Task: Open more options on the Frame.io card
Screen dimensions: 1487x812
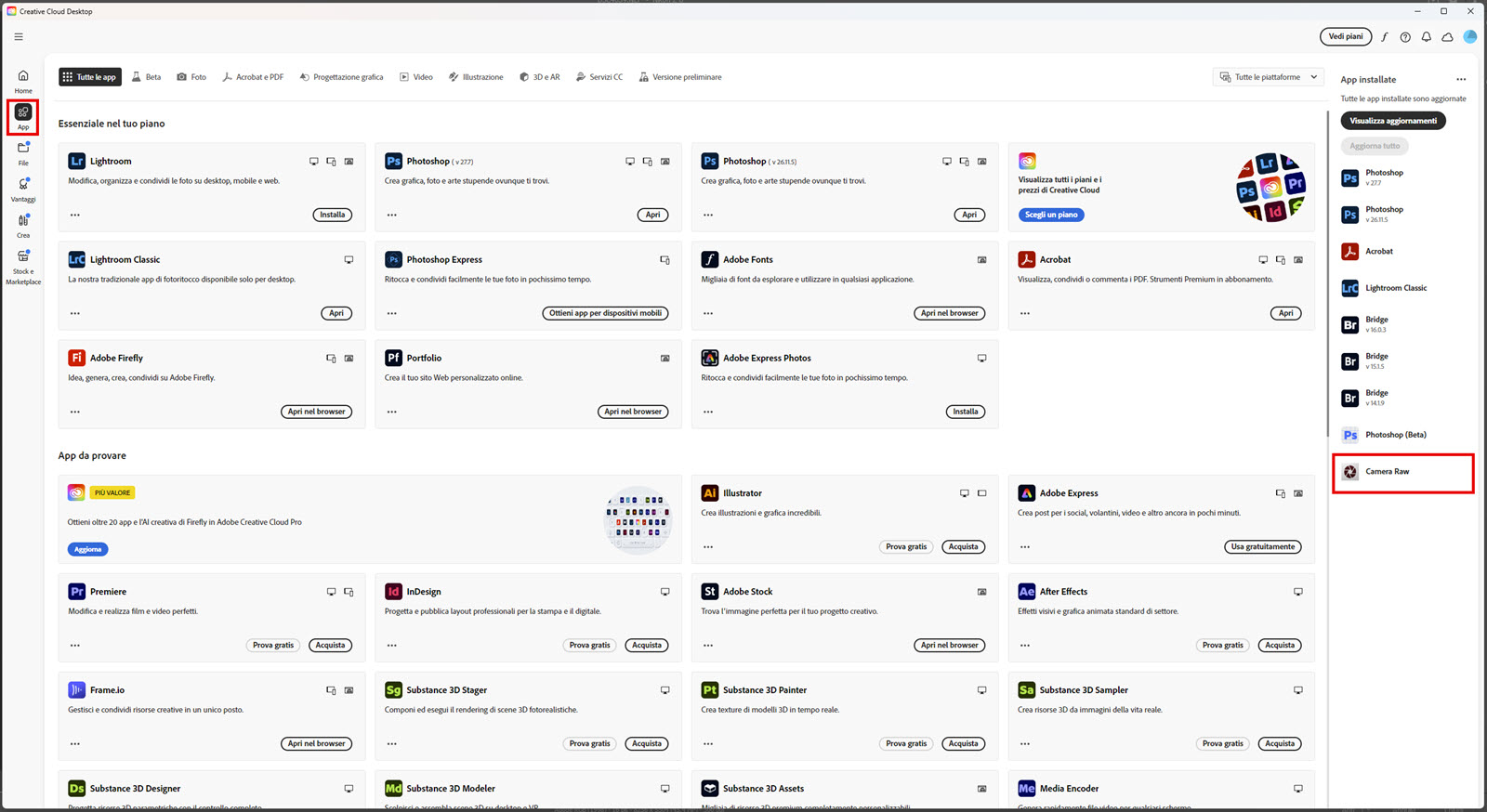Action: point(75,744)
